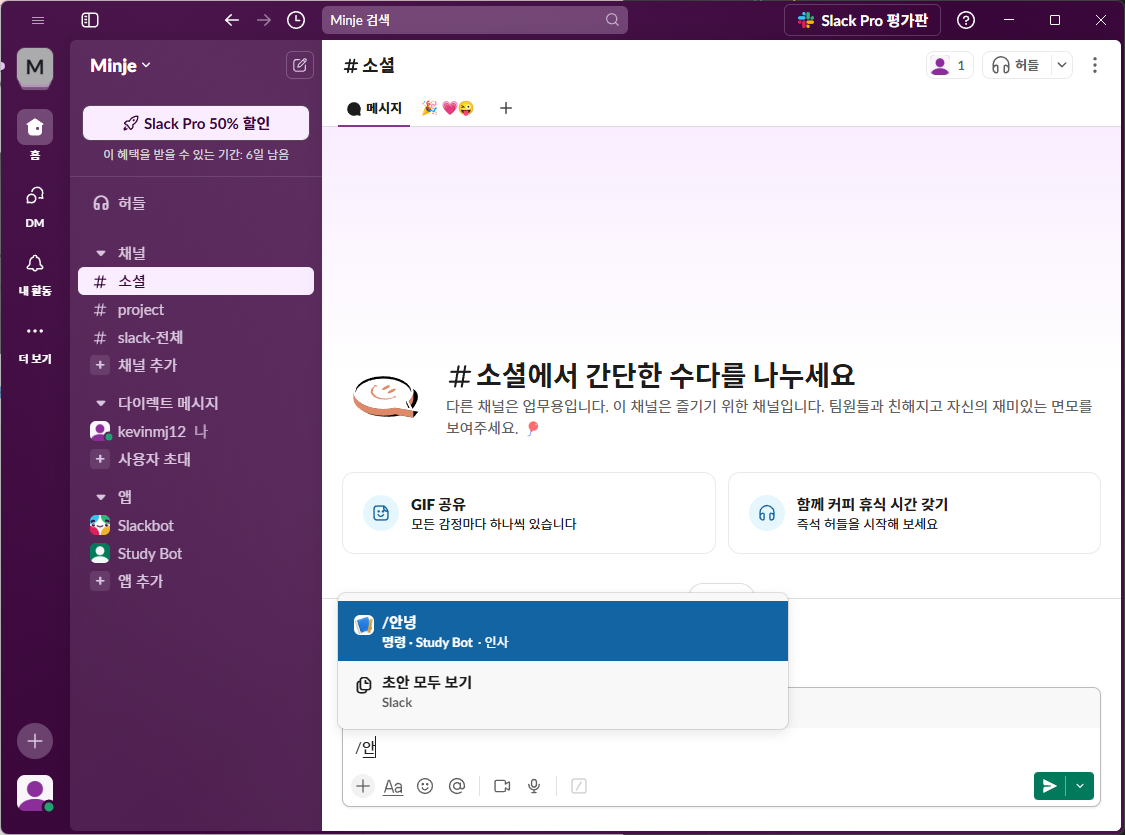Collapse the 다이렉트 메시지 section

[101, 403]
